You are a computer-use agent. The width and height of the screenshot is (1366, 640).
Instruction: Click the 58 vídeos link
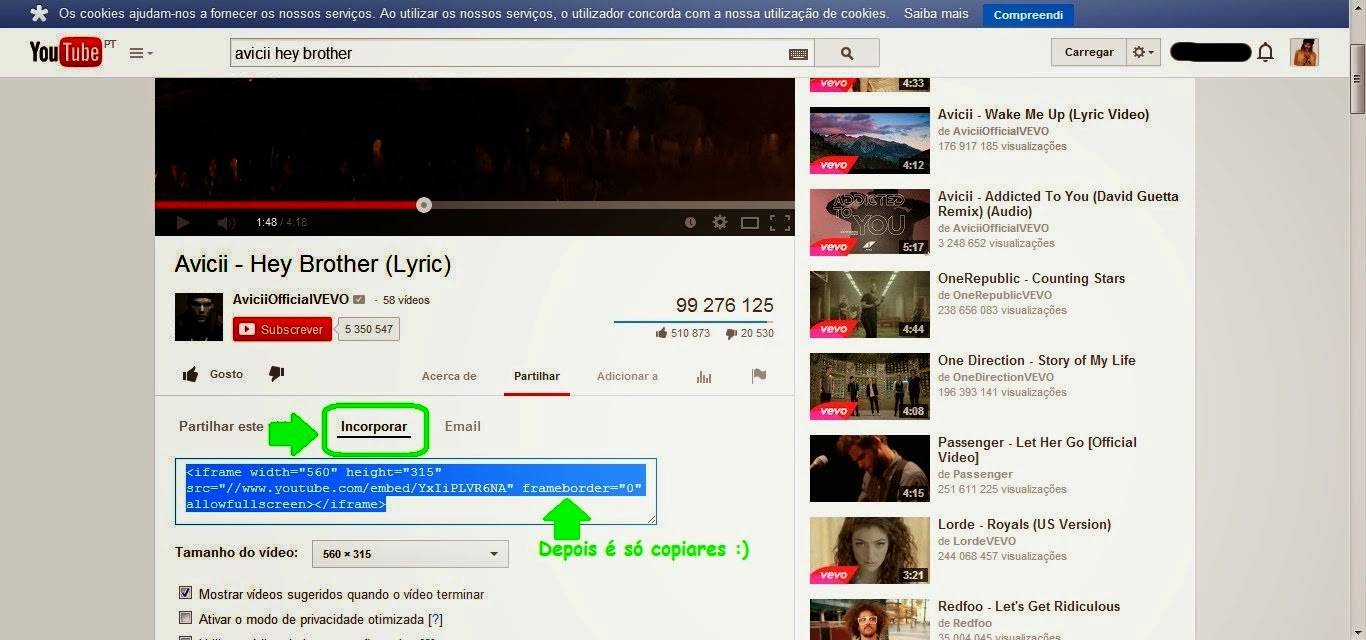406,300
